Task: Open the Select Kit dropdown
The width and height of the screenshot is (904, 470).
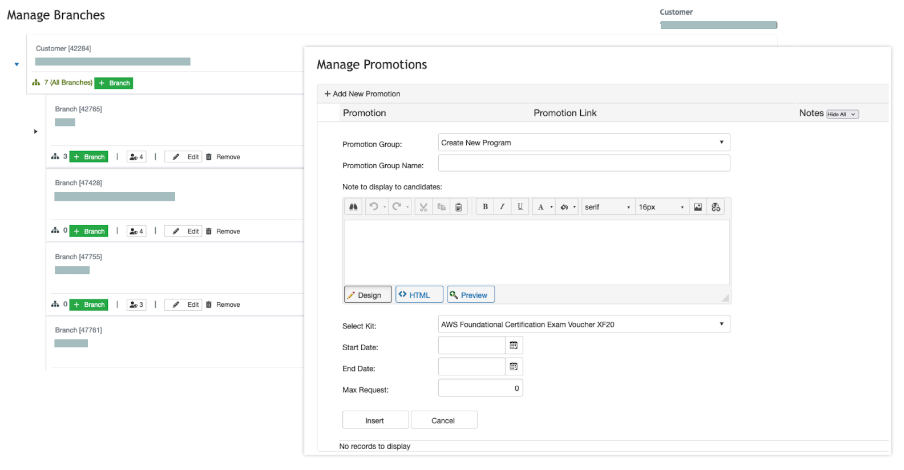Action: 584,324
